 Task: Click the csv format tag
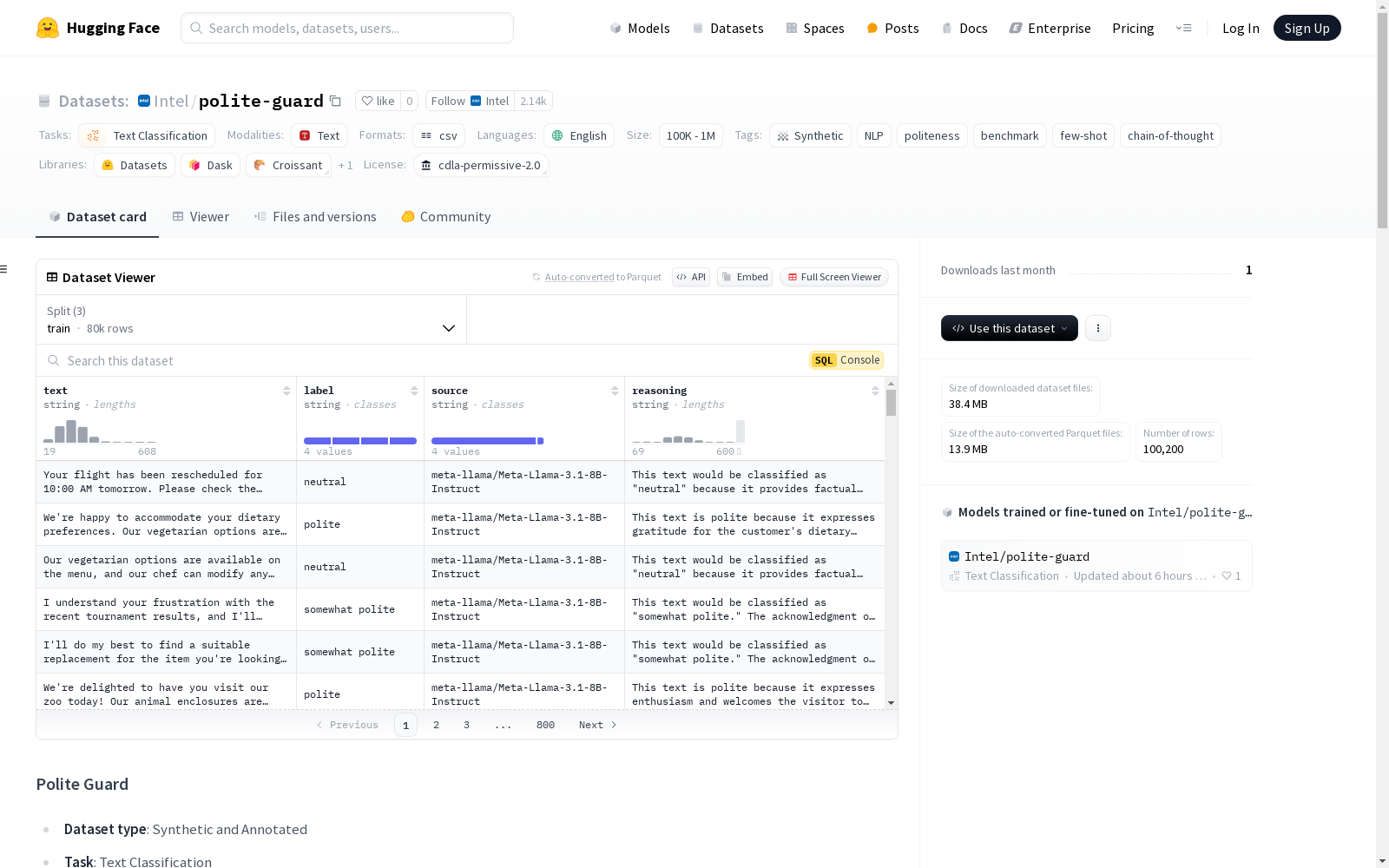click(x=439, y=135)
